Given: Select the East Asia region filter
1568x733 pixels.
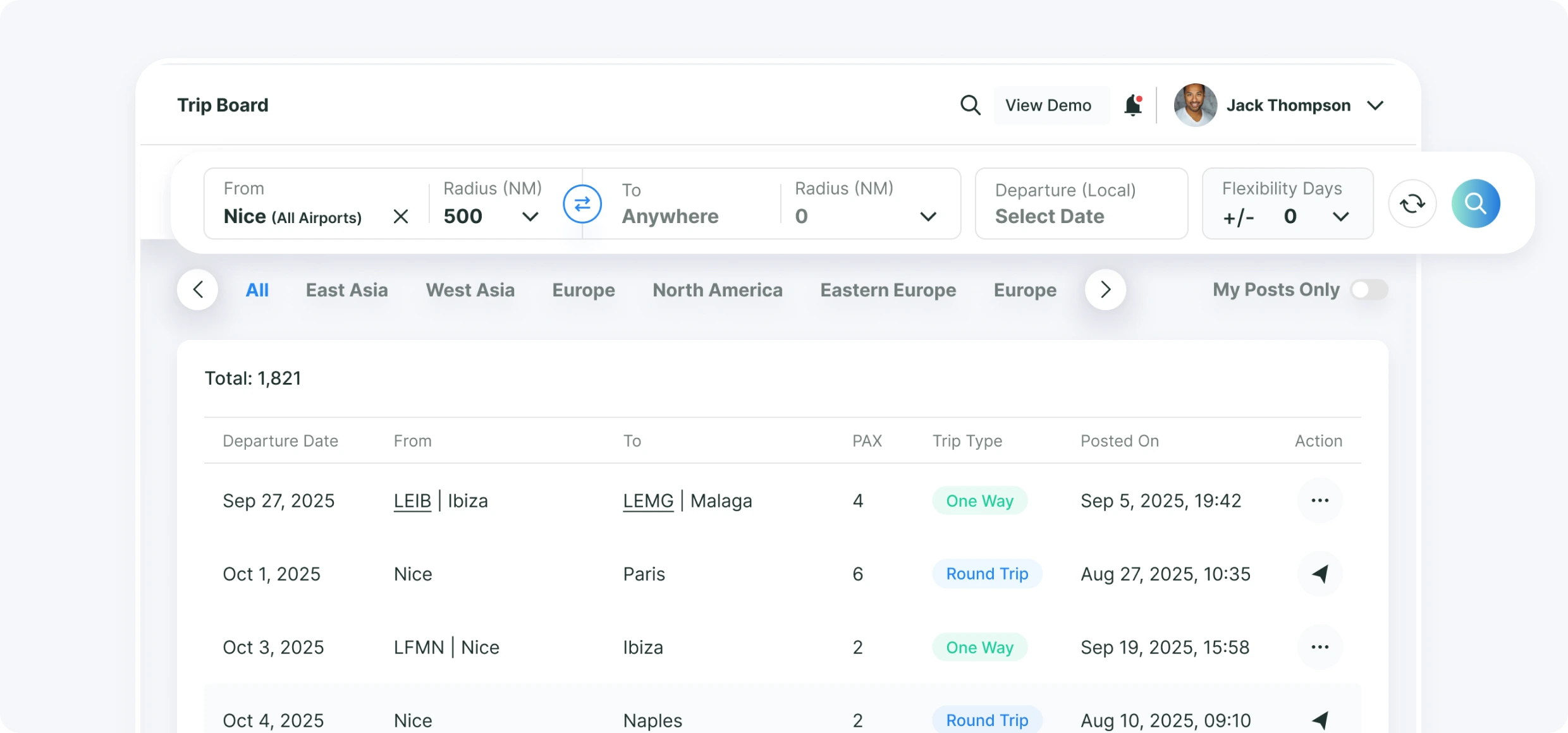Looking at the screenshot, I should pos(346,290).
